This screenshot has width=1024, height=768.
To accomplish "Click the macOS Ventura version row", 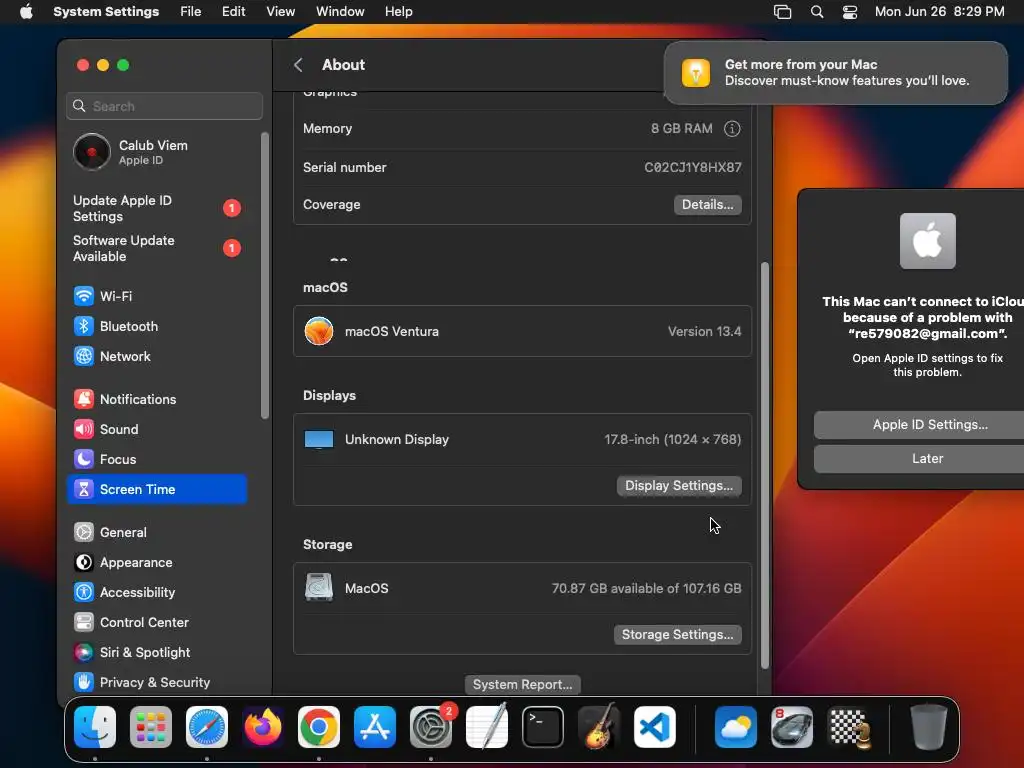I will 522,331.
